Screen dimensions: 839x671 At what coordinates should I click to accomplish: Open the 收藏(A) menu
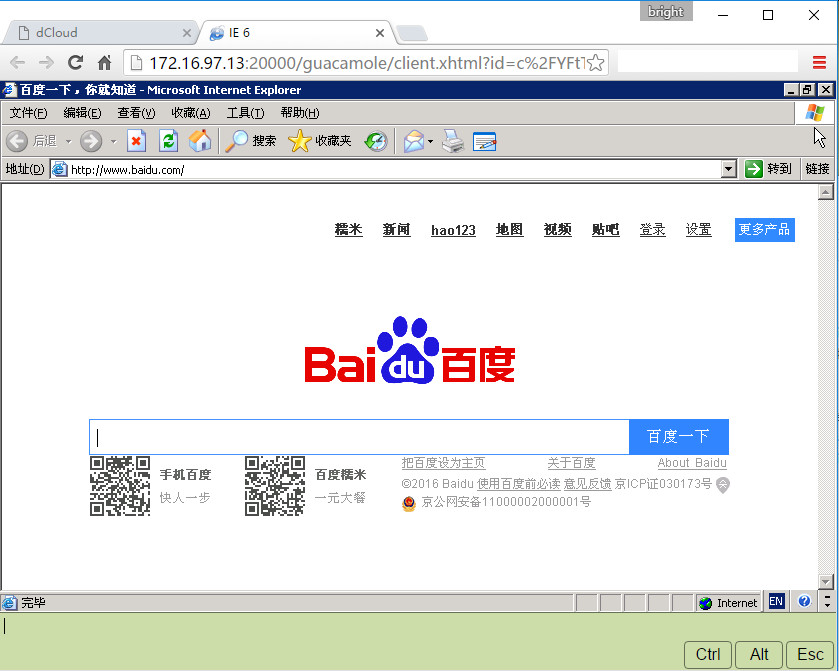(x=191, y=113)
